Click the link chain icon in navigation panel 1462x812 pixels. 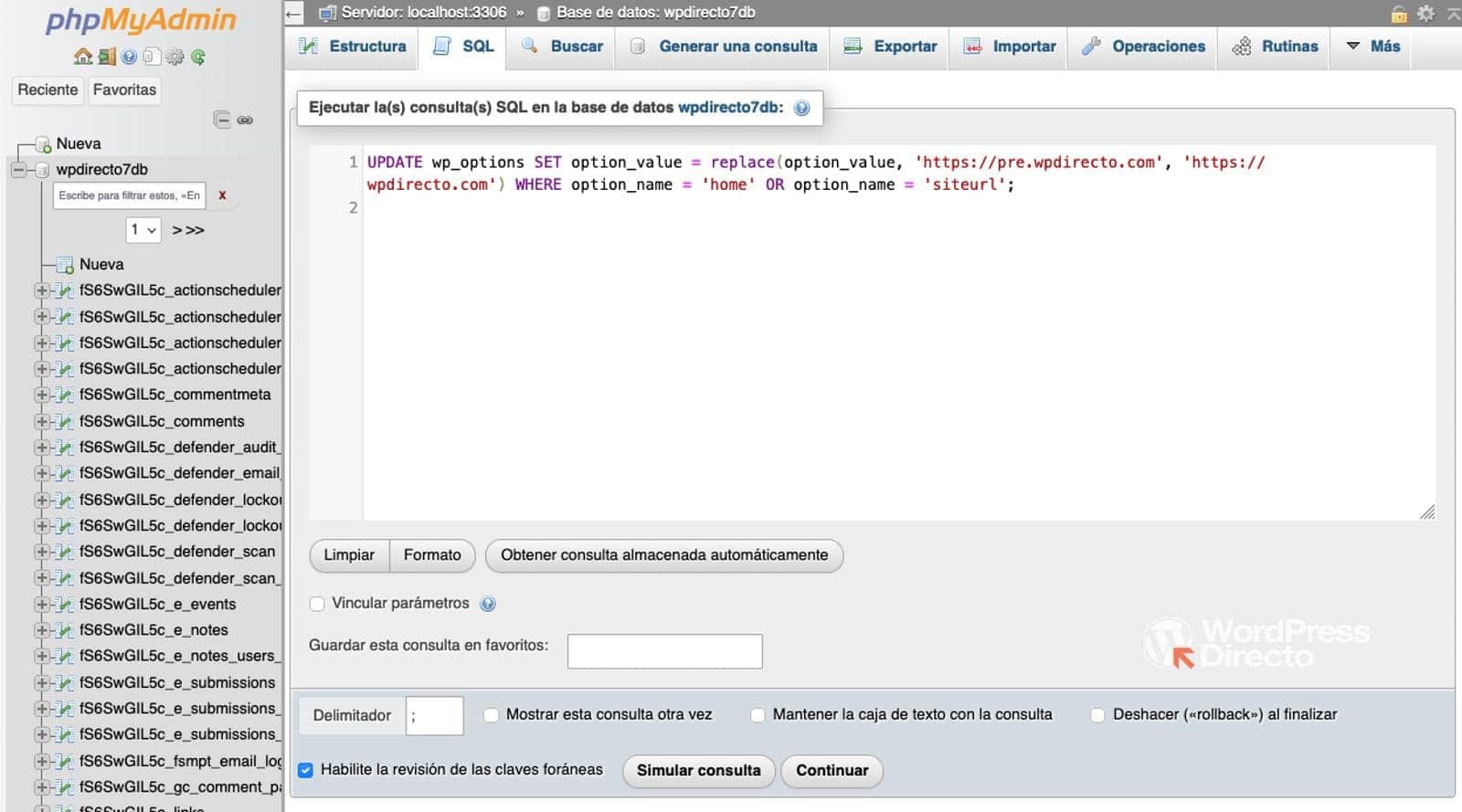tap(245, 120)
